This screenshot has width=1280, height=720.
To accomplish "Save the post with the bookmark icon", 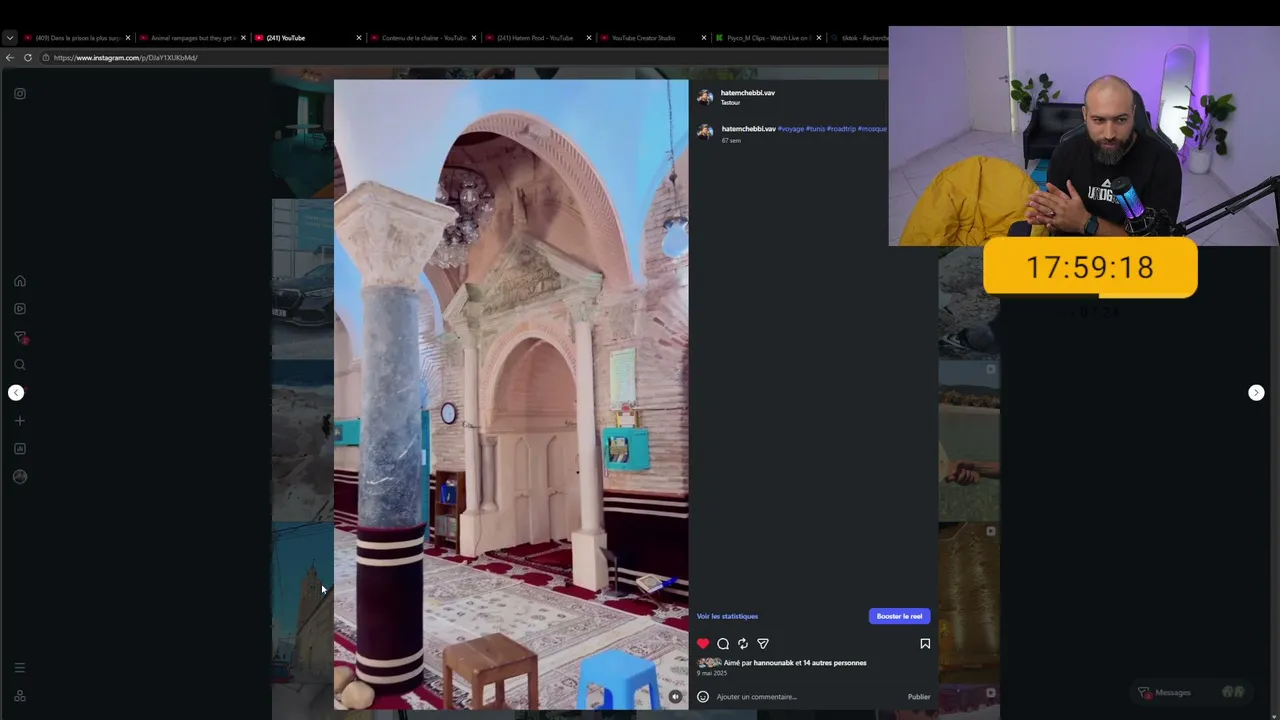I will (925, 644).
